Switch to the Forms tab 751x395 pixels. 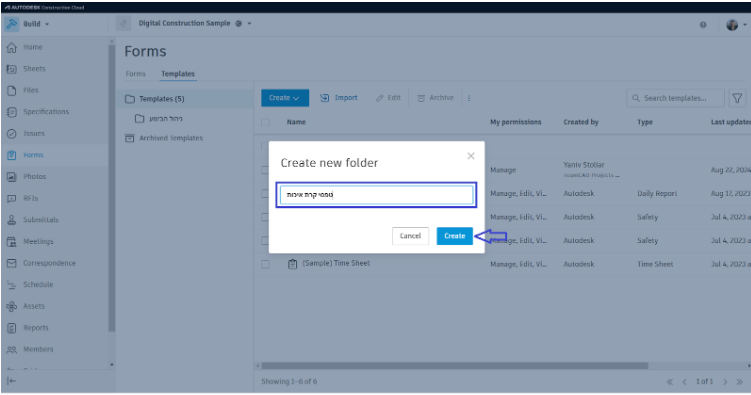[136, 74]
